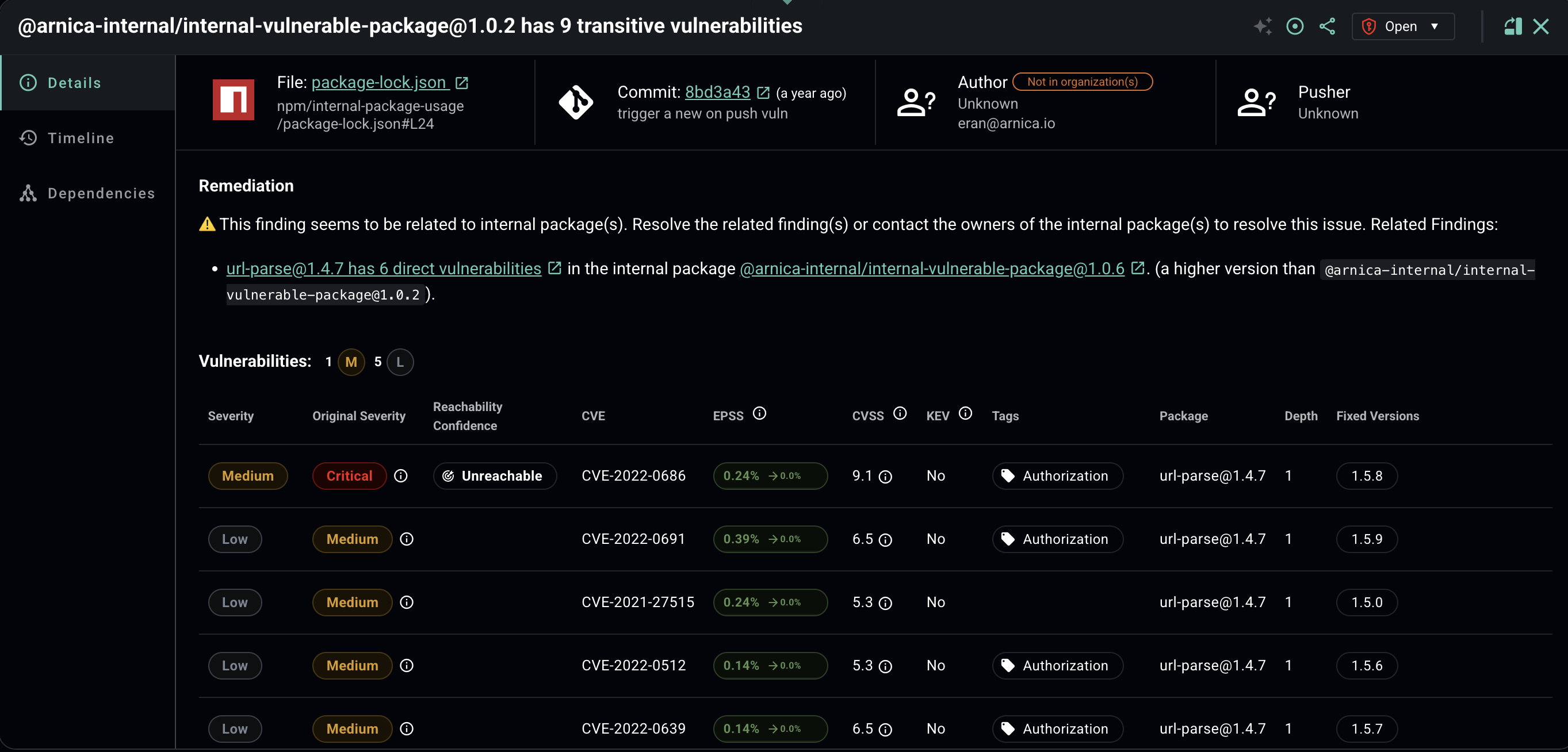Switch to the Timeline tab
This screenshot has height=752, width=1568.
coord(81,138)
